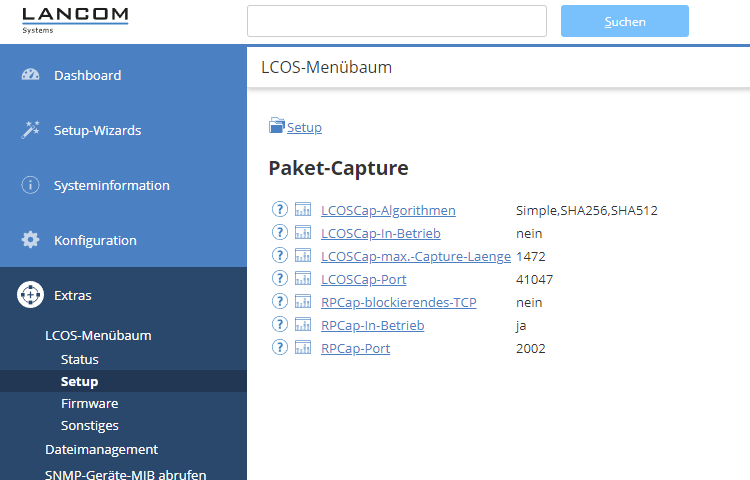Click the statistics icon next to LCOSCap-Port
750x480 pixels.
point(303,279)
